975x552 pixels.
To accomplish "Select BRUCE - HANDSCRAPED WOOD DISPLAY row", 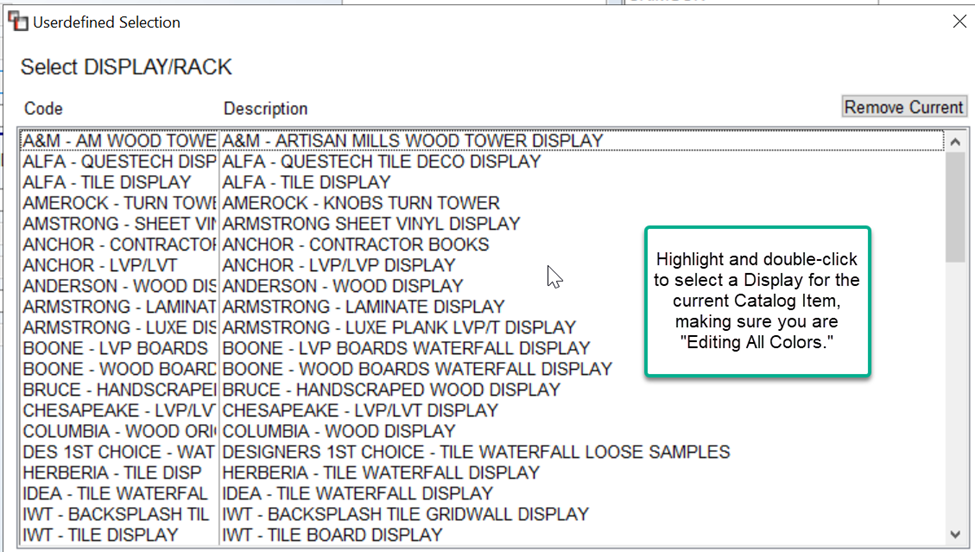I will 482,390.
